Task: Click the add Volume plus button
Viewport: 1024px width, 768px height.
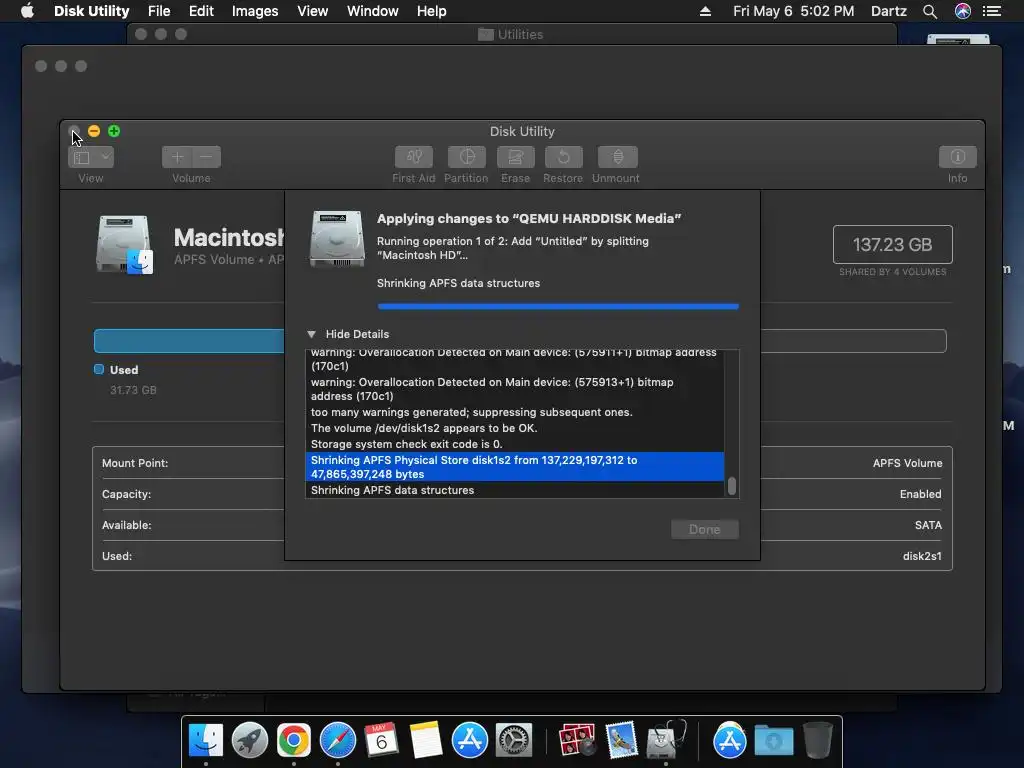Action: [x=176, y=157]
